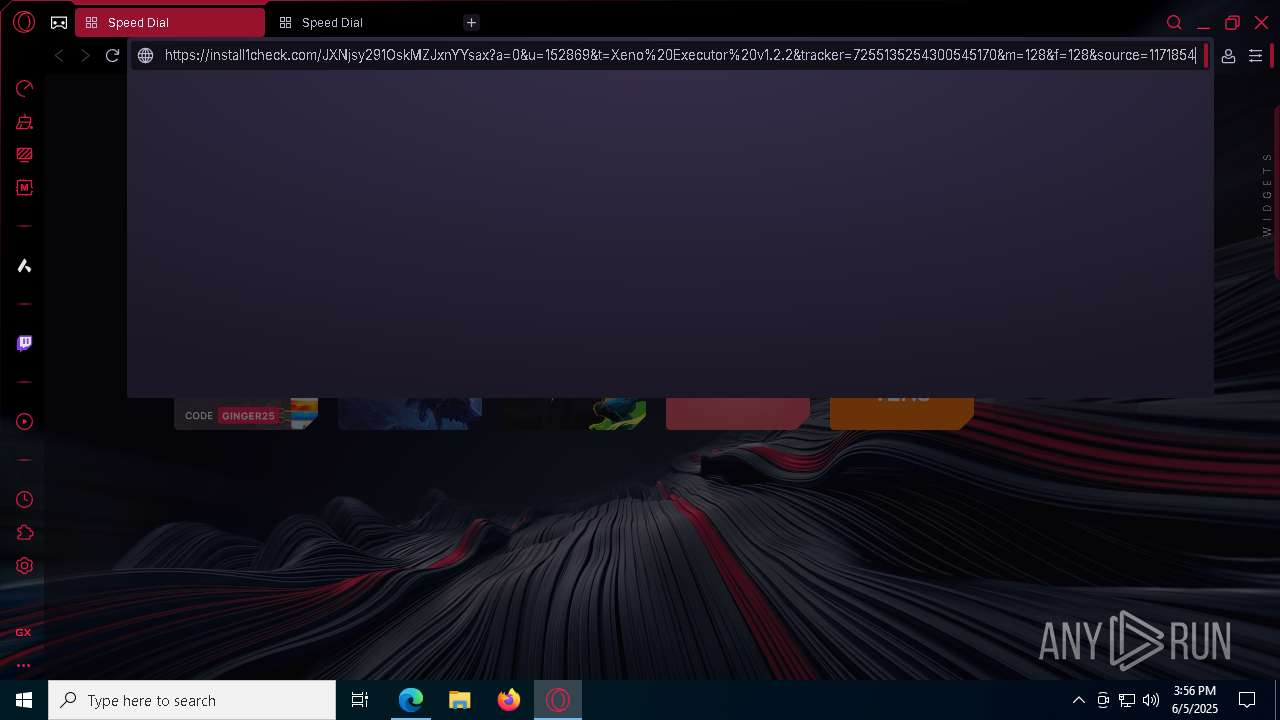Image resolution: width=1280 pixels, height=720 pixels.
Task: Open the GINGER25 code speed dial tile
Action: click(x=246, y=414)
